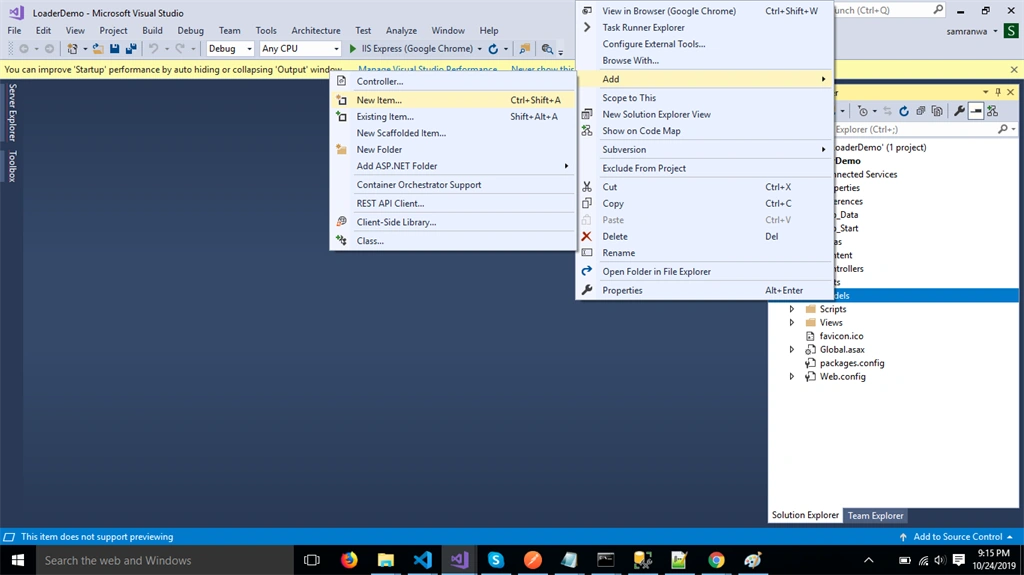Open the Any CPU platform dropdown

point(300,49)
